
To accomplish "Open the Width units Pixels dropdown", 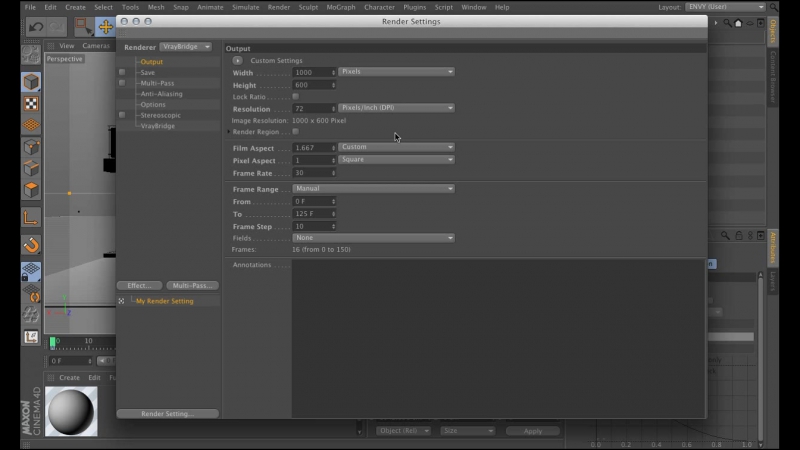I will tap(396, 72).
